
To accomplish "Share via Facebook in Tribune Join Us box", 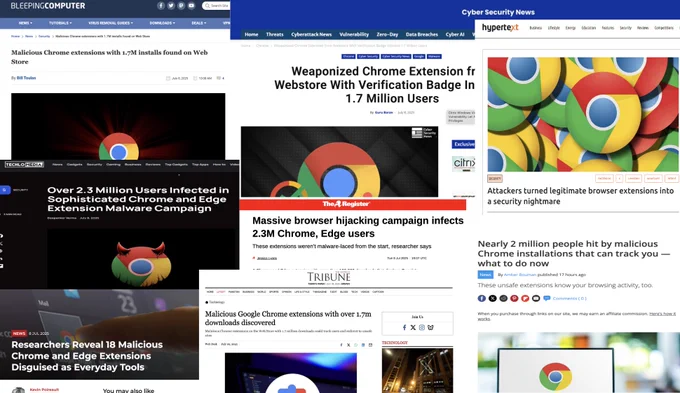I will coord(404,328).
